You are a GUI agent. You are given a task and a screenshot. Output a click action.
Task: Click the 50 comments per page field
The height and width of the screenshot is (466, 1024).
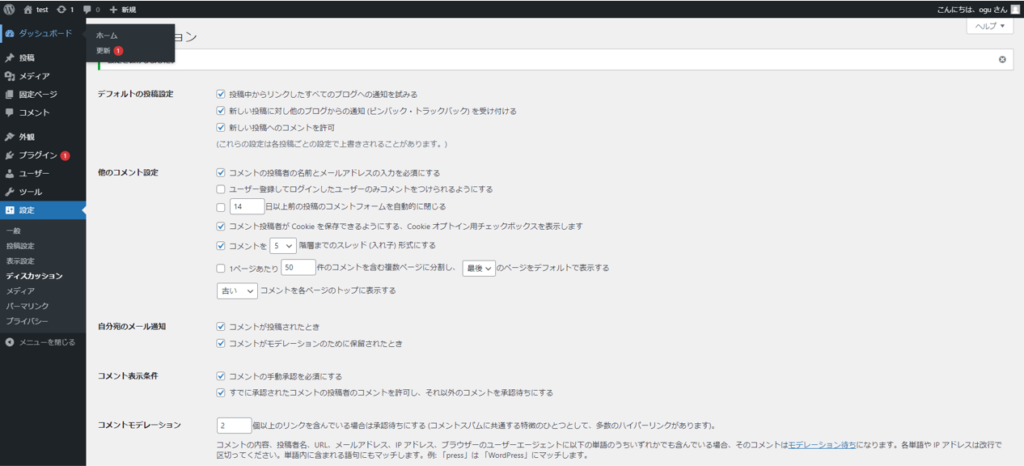pyautogui.click(x=298, y=268)
